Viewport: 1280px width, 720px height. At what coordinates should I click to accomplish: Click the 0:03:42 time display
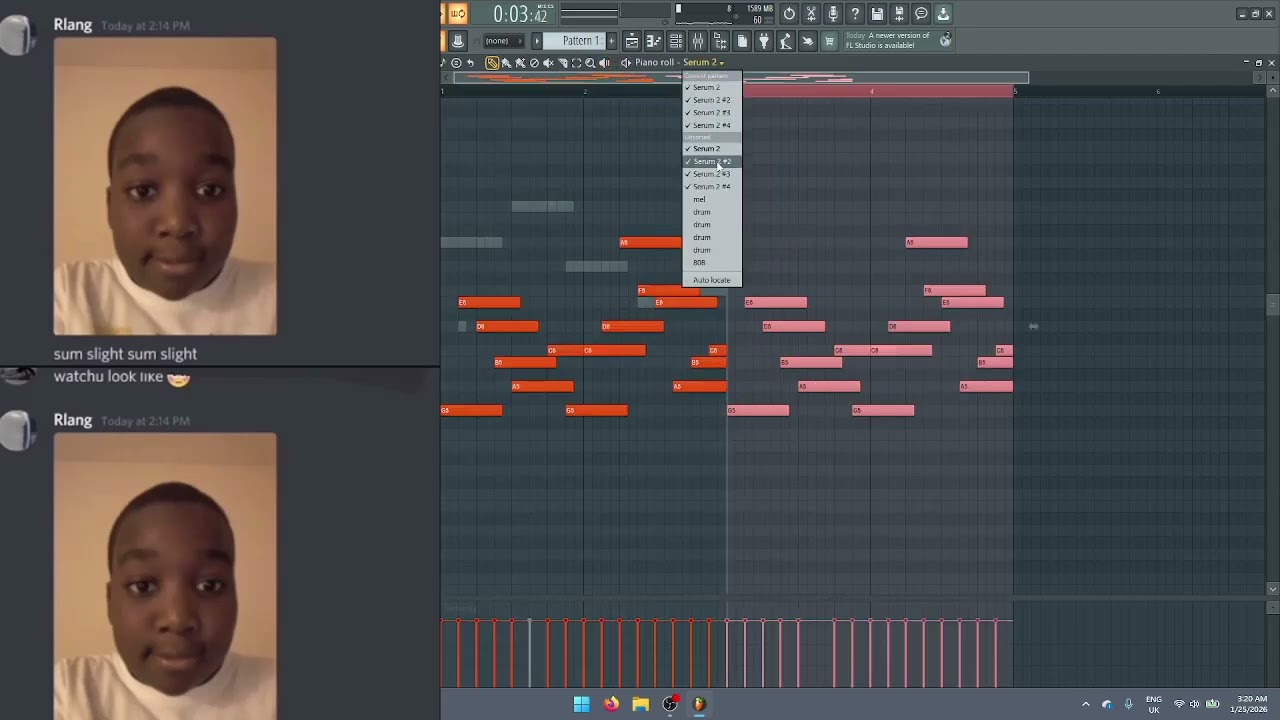click(520, 14)
